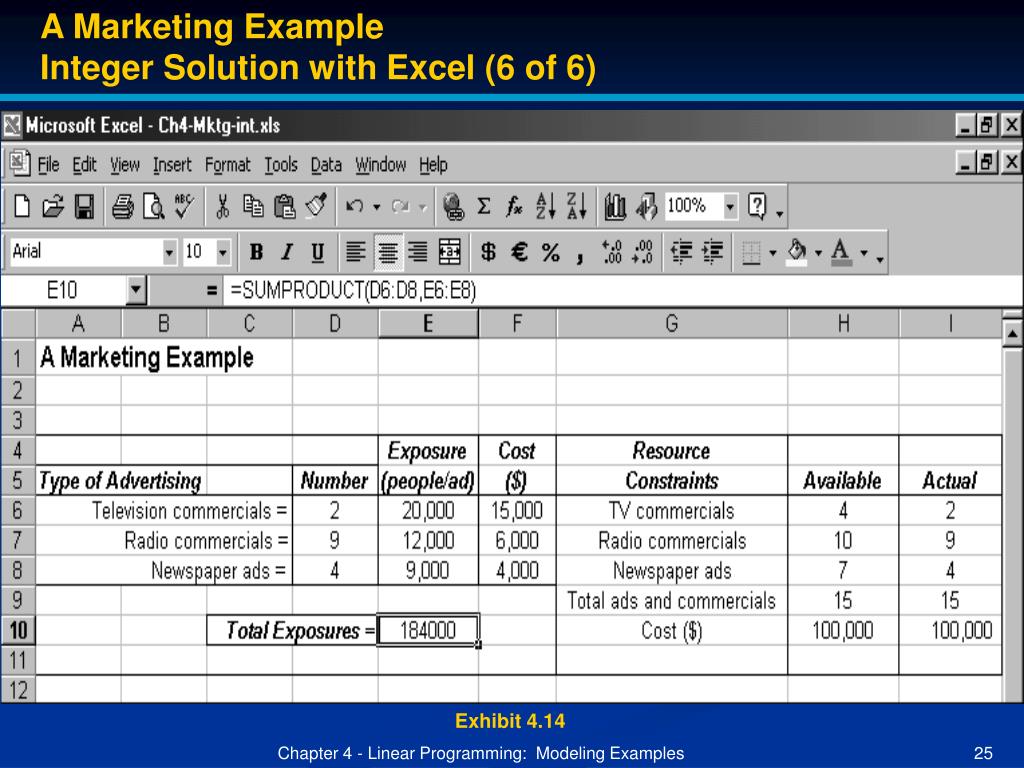Open the Insert menu
1024x768 pixels.
pos(172,165)
